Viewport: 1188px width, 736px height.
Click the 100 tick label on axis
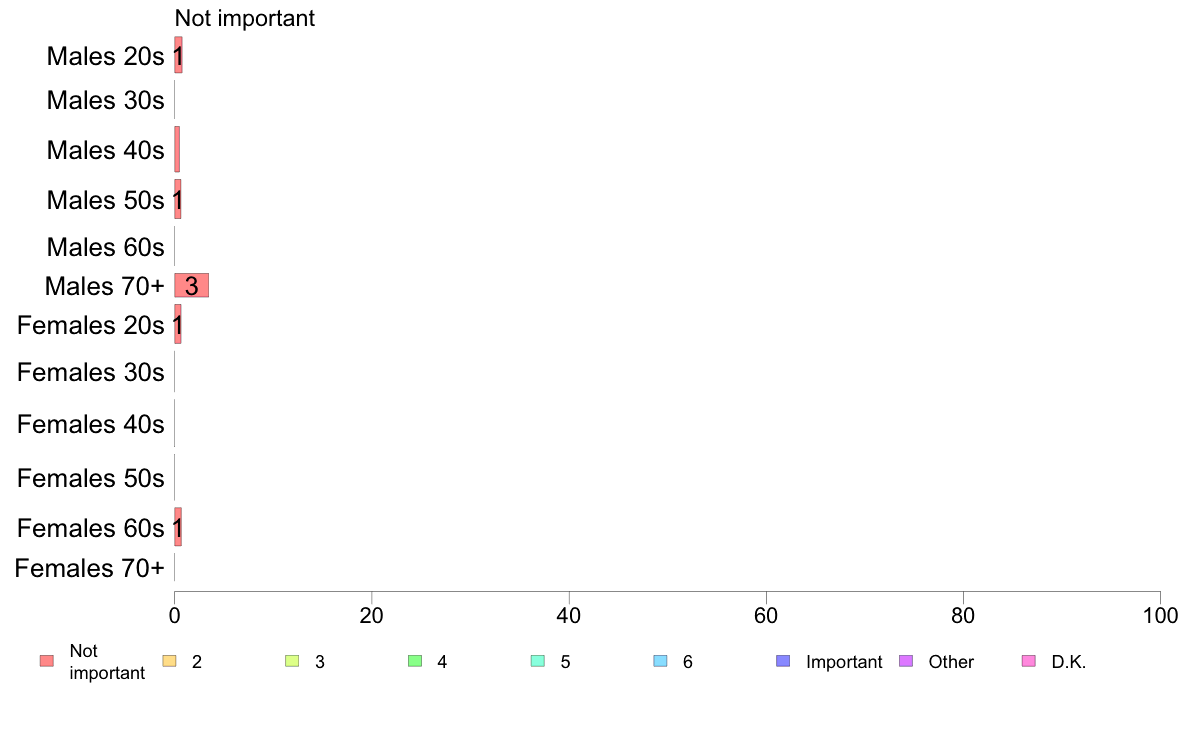(1160, 615)
